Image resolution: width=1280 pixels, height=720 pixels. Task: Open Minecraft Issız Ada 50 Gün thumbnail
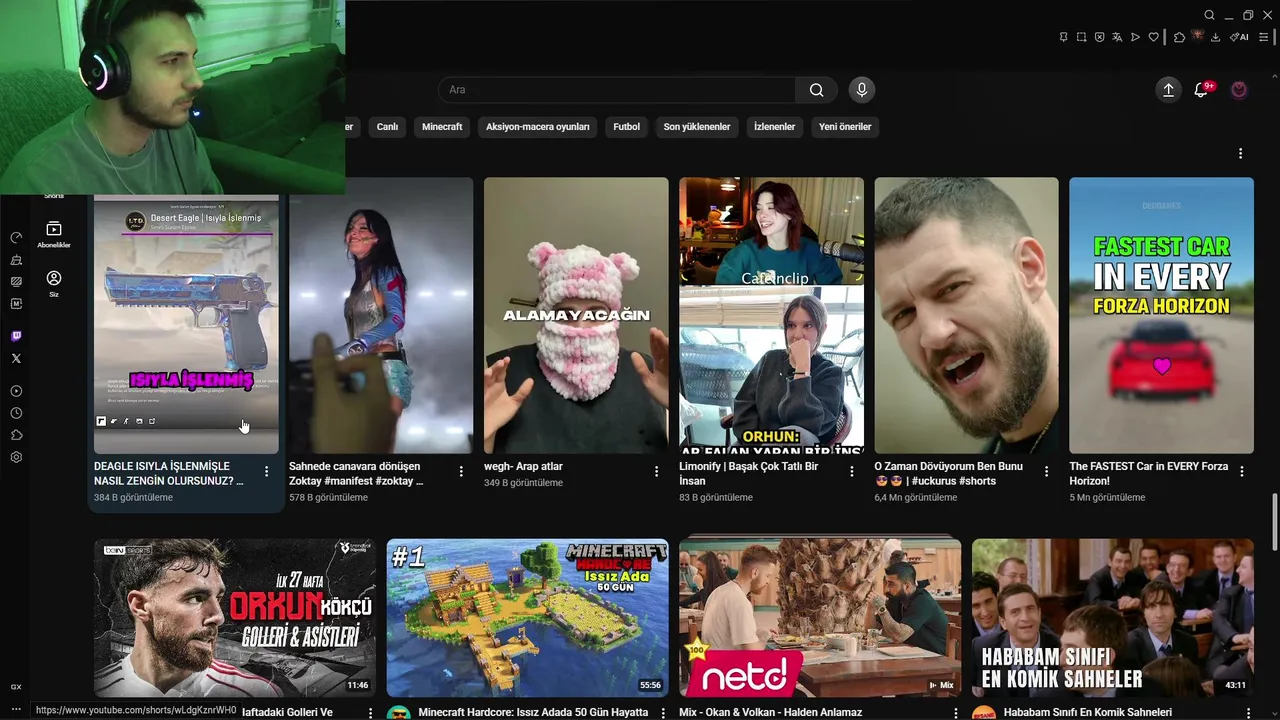pos(528,618)
